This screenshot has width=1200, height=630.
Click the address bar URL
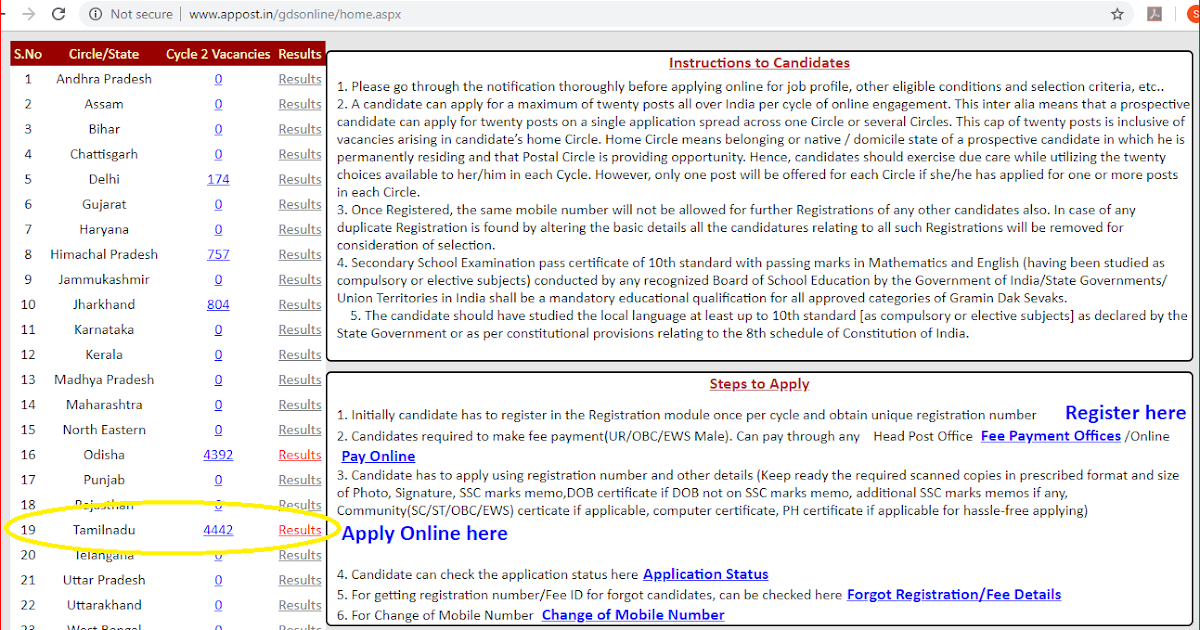[295, 15]
